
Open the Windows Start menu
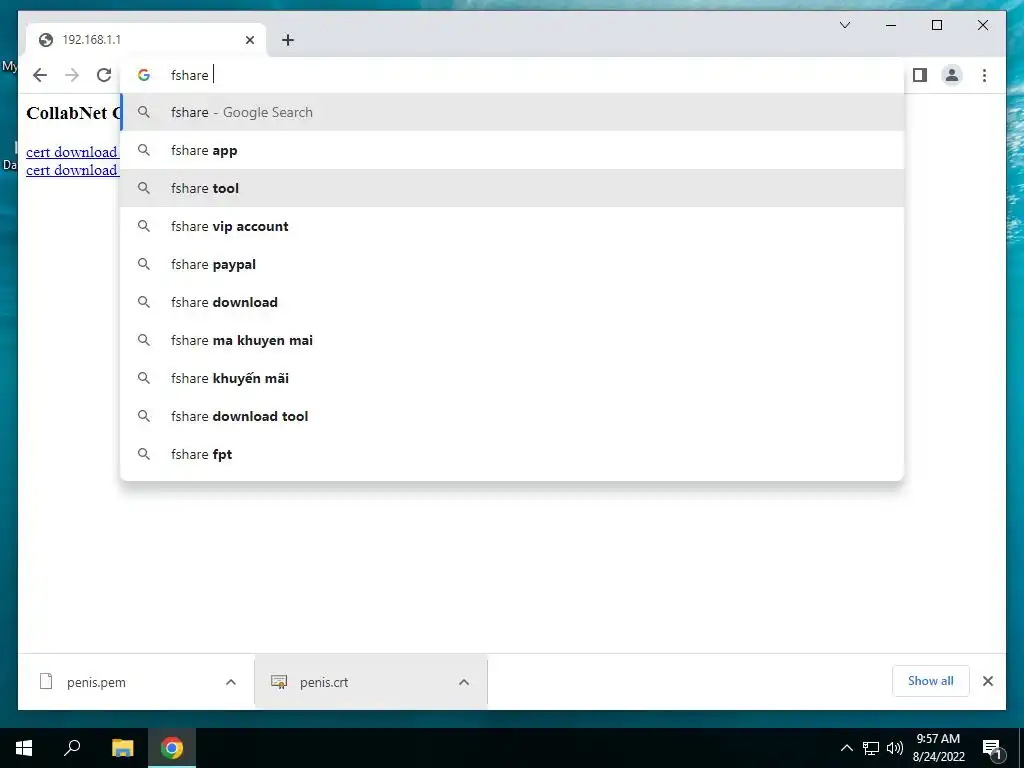pyautogui.click(x=24, y=748)
